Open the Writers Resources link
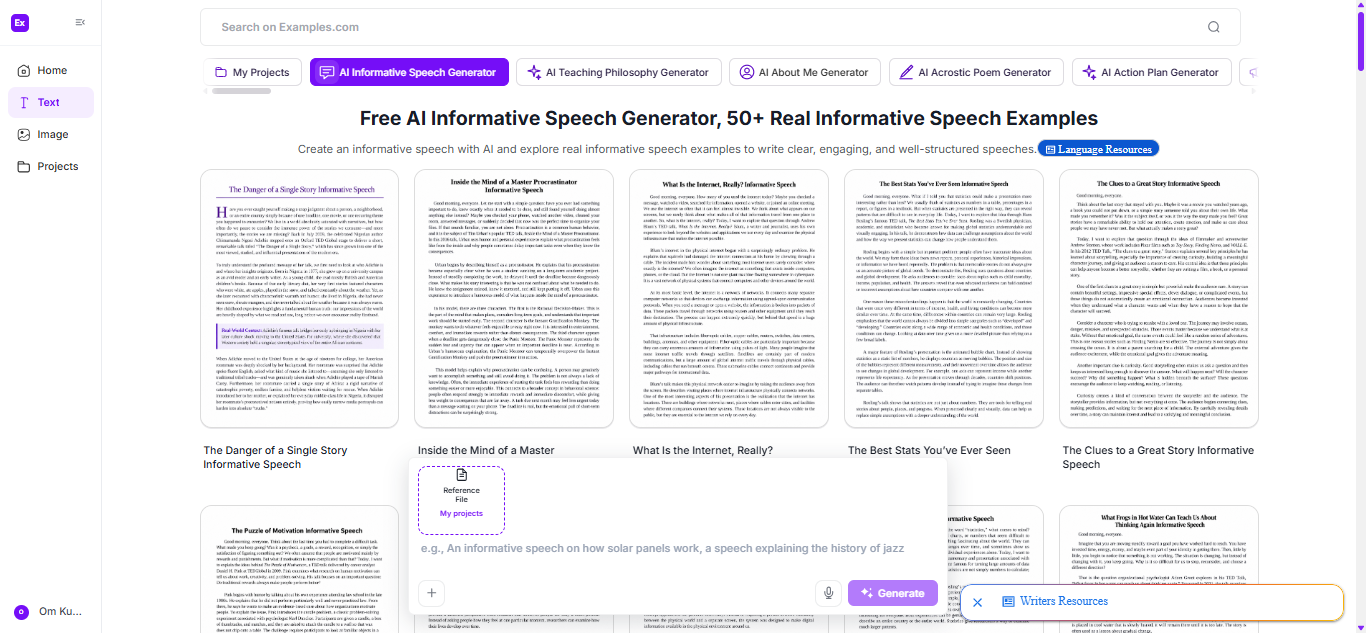This screenshot has height=633, width=1366. tap(1055, 601)
